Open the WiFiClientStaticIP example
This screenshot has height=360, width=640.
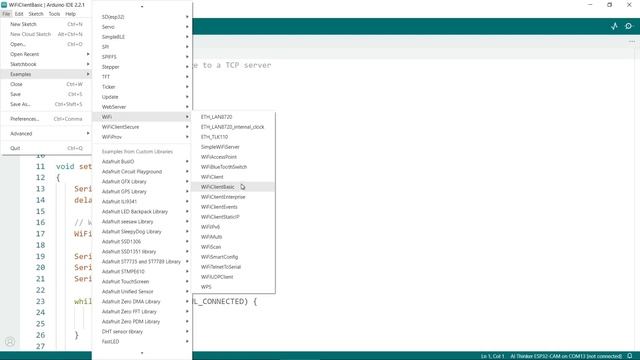pos(233,217)
